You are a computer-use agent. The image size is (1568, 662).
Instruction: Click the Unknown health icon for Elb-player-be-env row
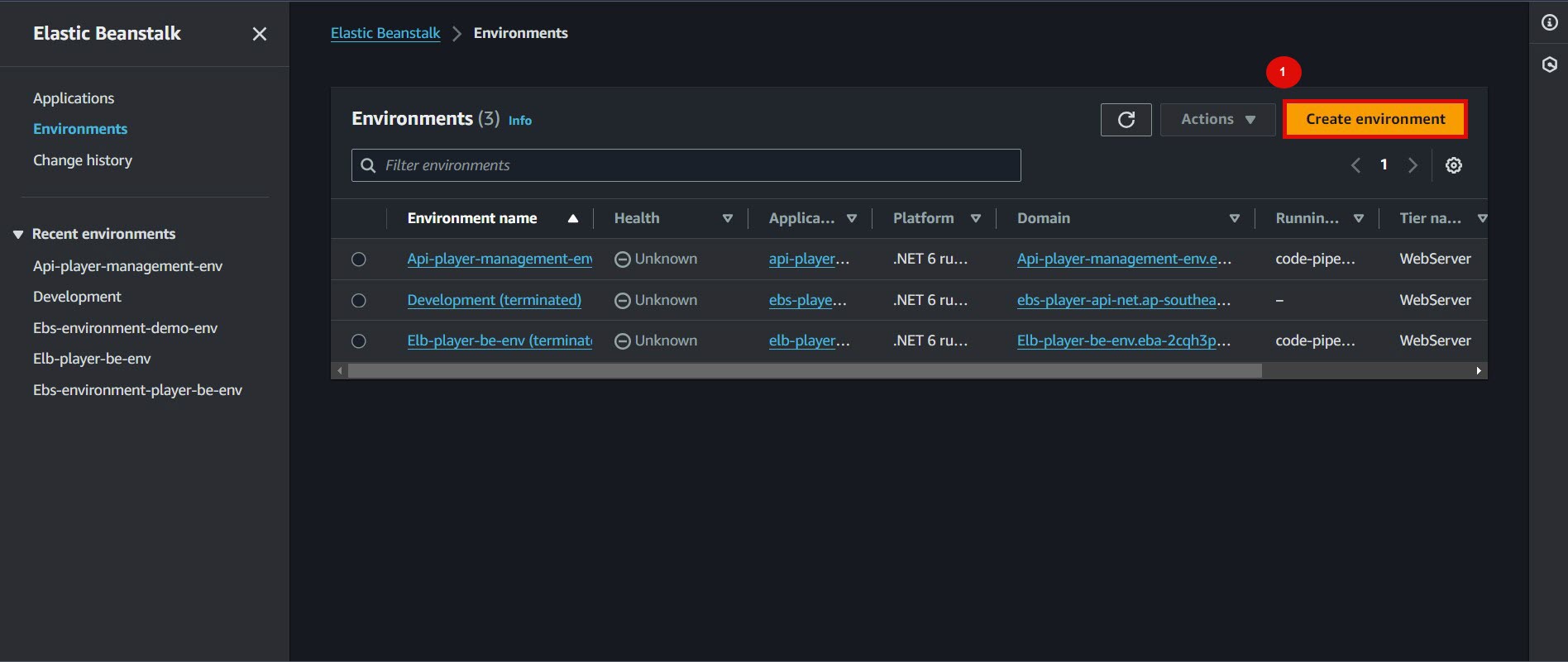(x=623, y=341)
